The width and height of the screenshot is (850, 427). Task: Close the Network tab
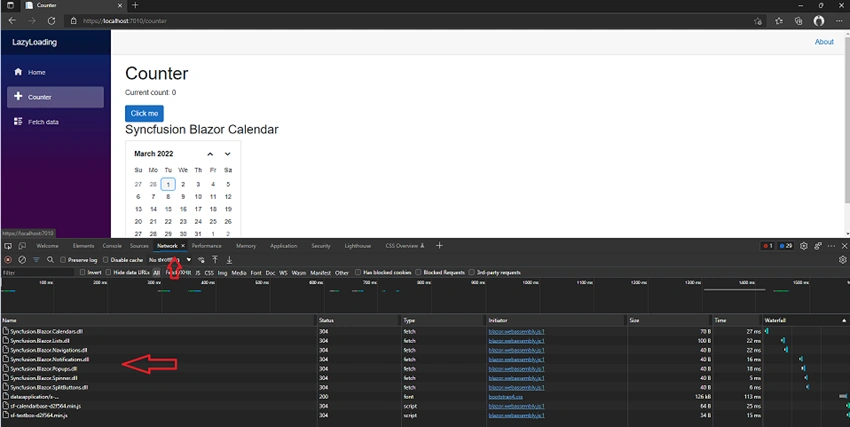tap(183, 246)
